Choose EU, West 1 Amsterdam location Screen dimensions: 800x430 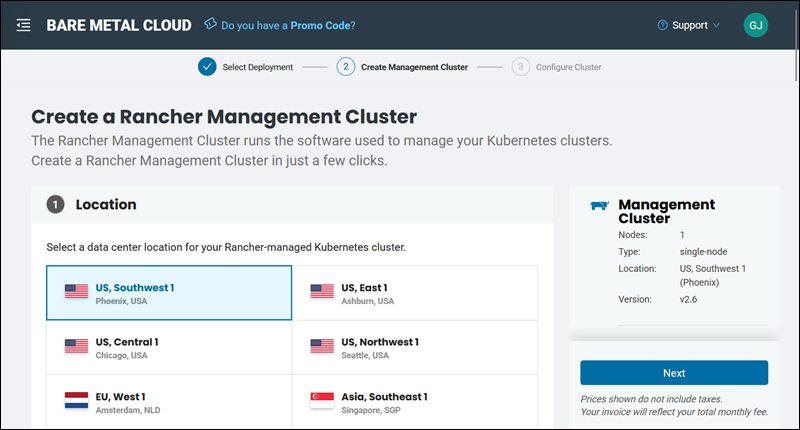click(169, 401)
